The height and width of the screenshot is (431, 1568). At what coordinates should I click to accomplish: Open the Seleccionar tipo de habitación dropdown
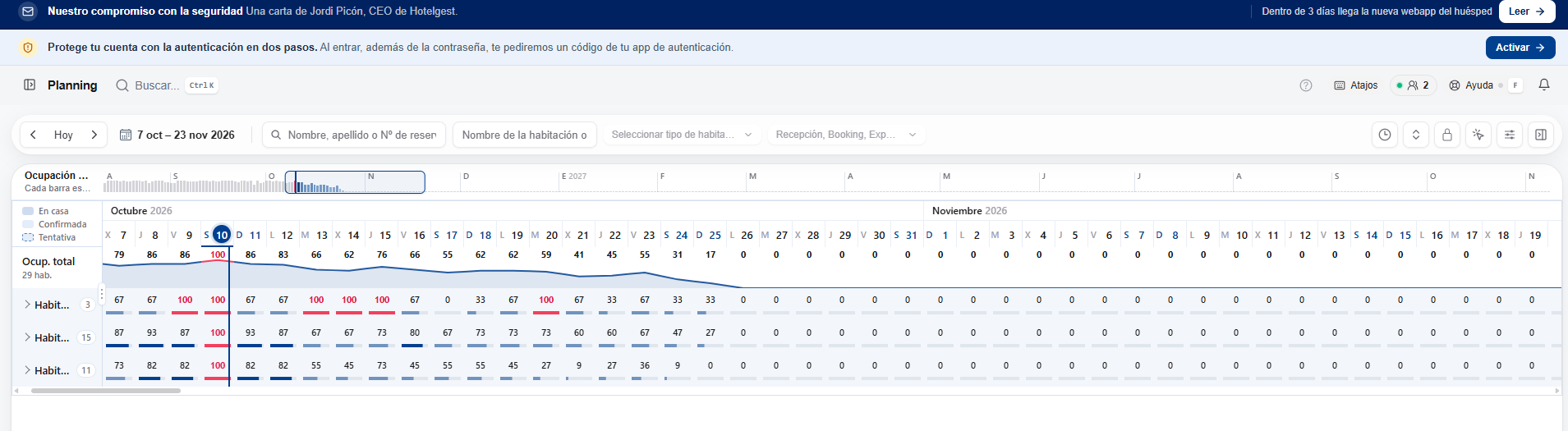click(x=682, y=135)
